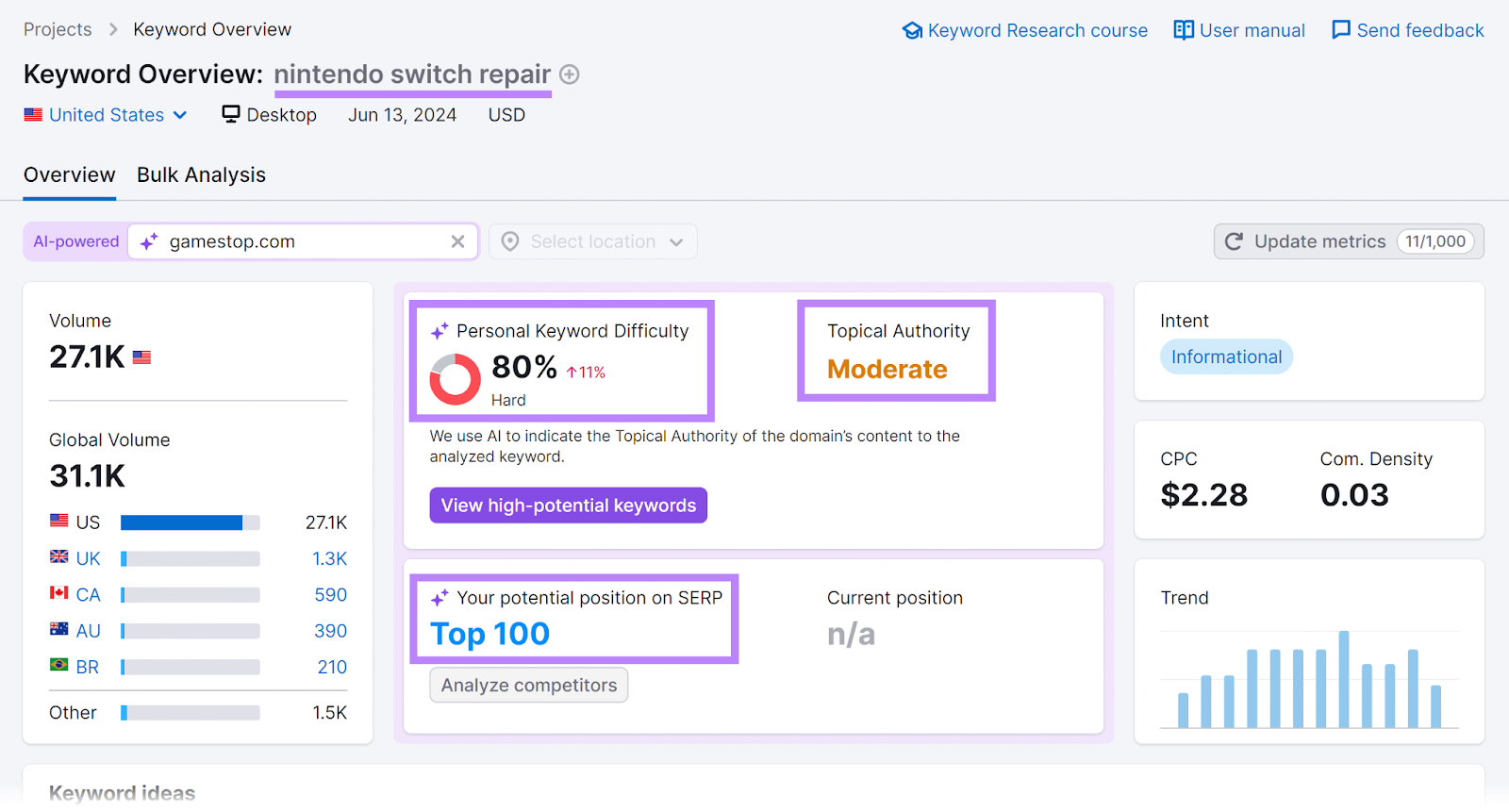Click the refresh icon on Update metrics
1509x812 pixels.
(1235, 241)
